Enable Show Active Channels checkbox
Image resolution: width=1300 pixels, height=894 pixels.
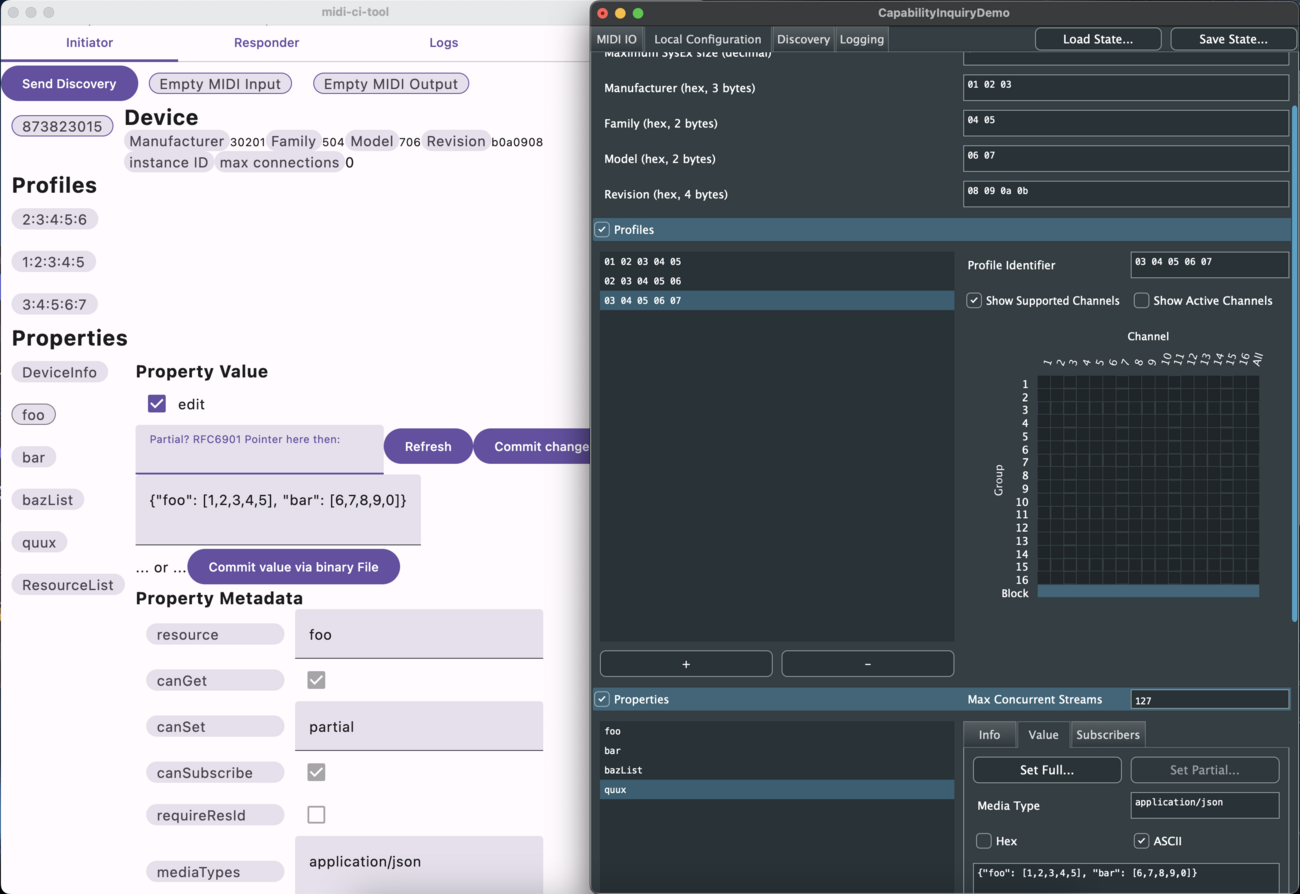click(x=1141, y=301)
